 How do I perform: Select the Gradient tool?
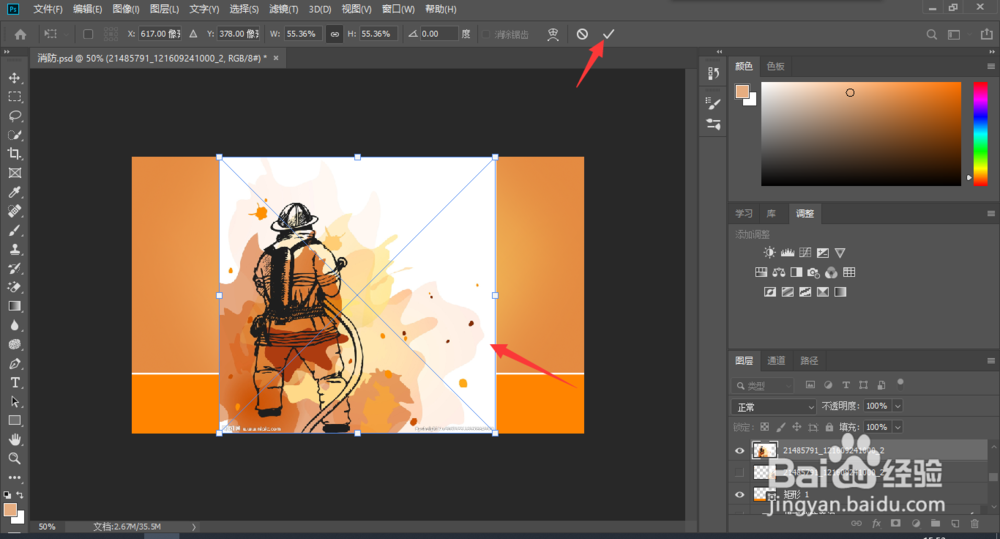point(15,306)
